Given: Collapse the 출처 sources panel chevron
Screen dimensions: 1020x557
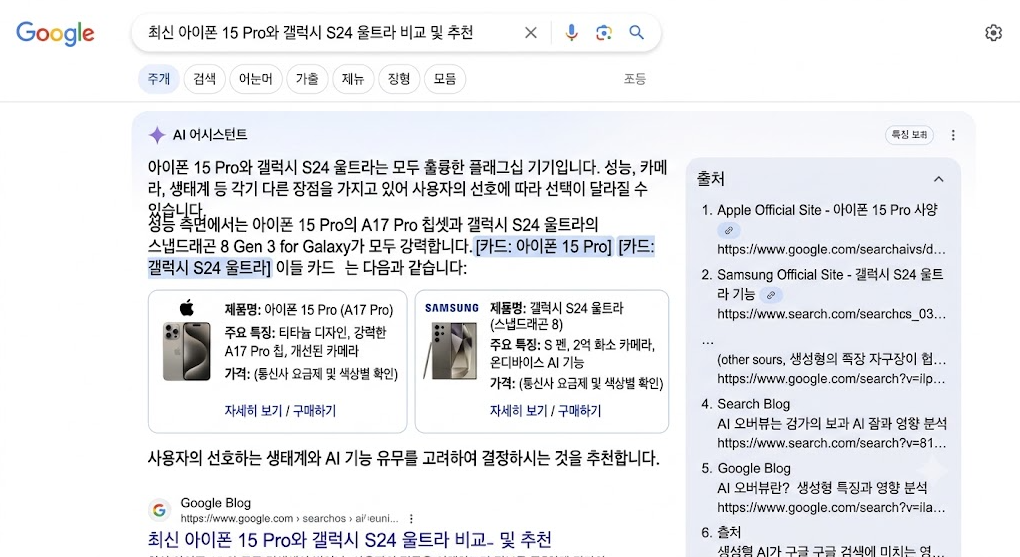Looking at the screenshot, I should point(939,179).
